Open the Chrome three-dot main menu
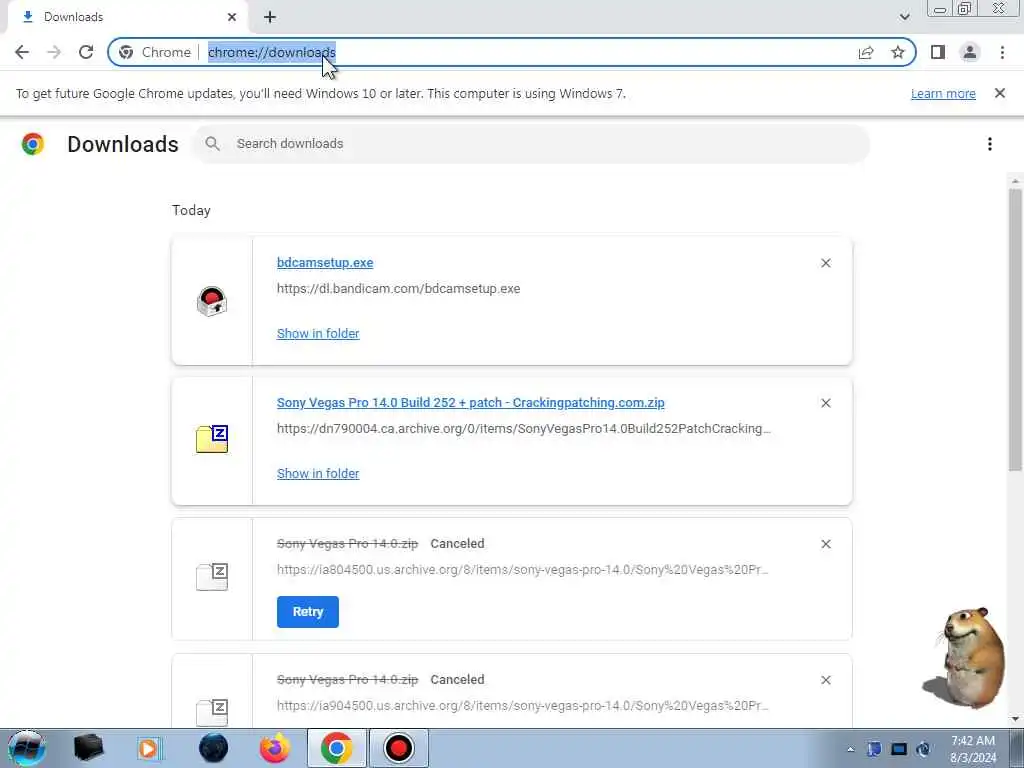Viewport: 1024px width, 768px height. pyautogui.click(x=1002, y=52)
